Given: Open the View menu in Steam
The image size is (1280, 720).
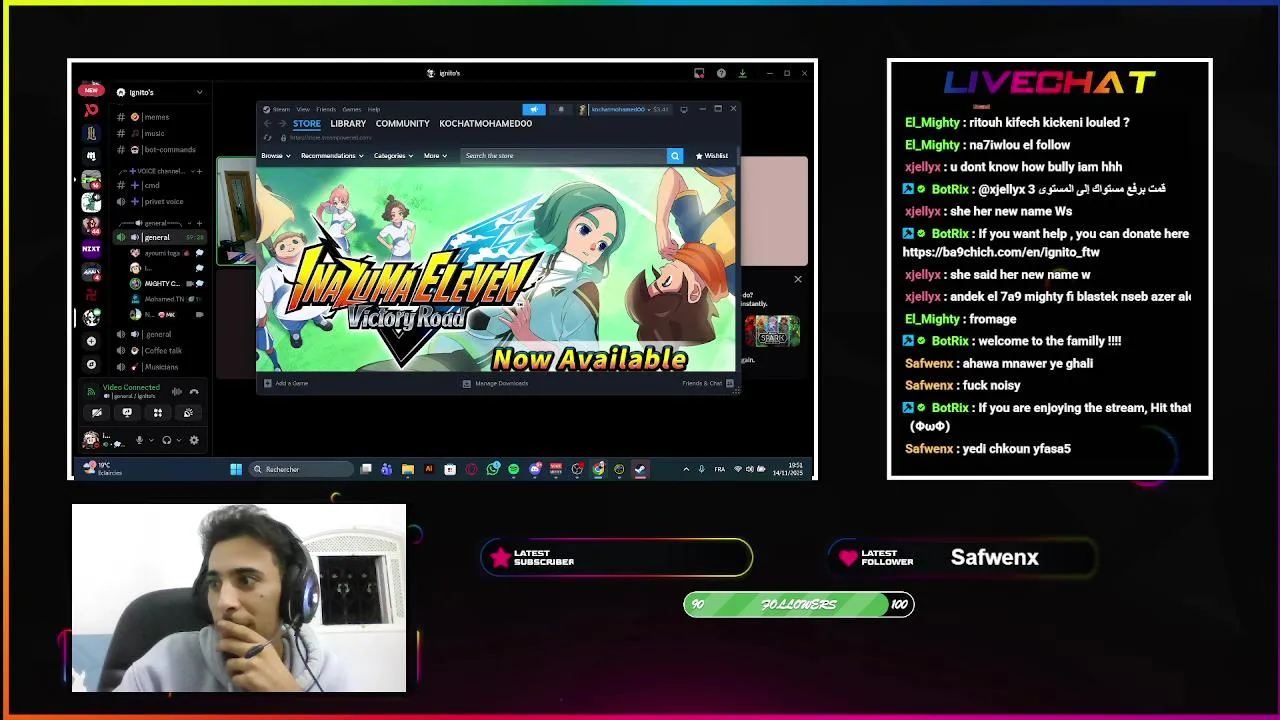Looking at the screenshot, I should [303, 109].
